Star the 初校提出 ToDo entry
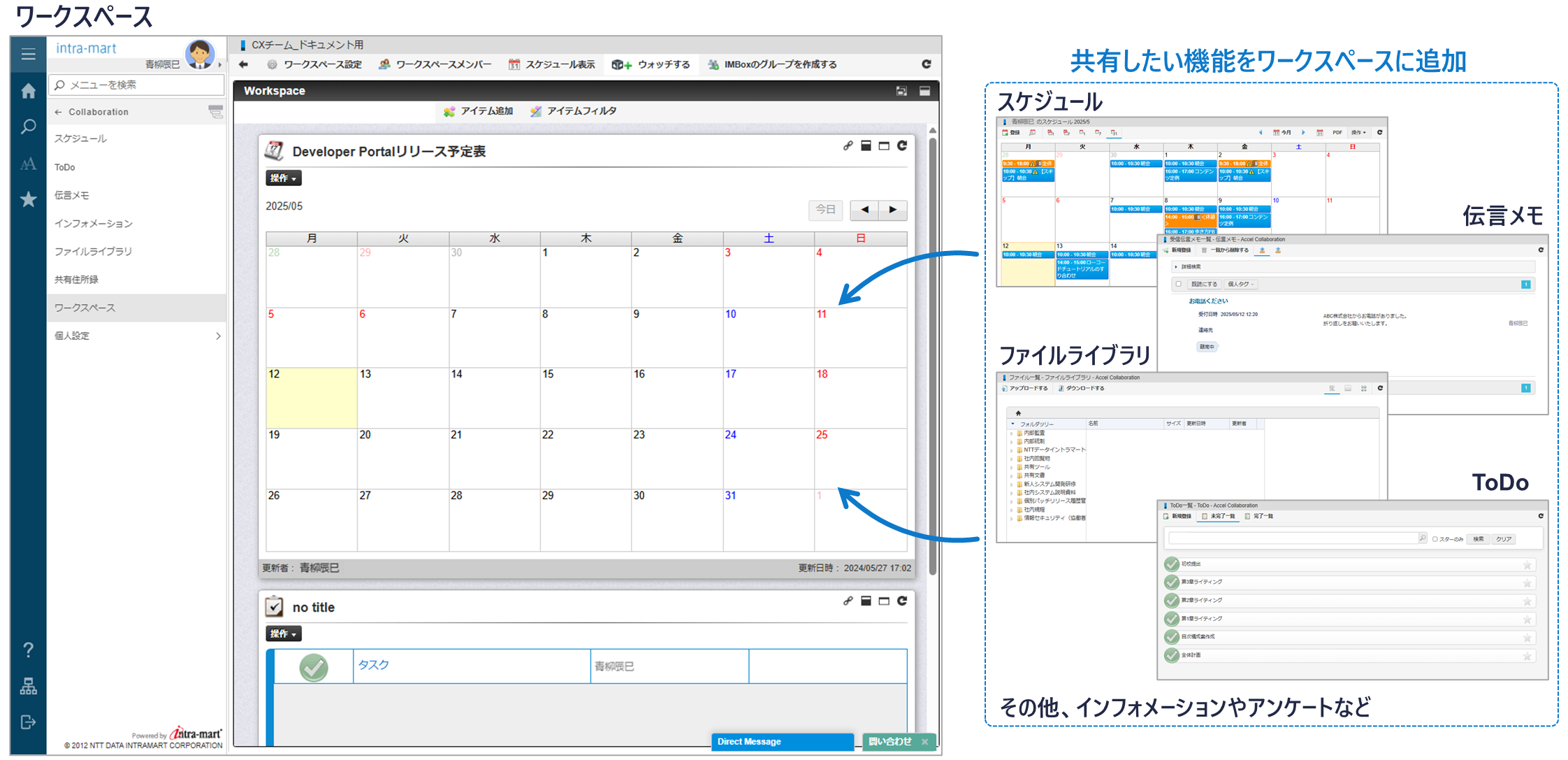This screenshot has height=760, width=1568. point(1527,565)
